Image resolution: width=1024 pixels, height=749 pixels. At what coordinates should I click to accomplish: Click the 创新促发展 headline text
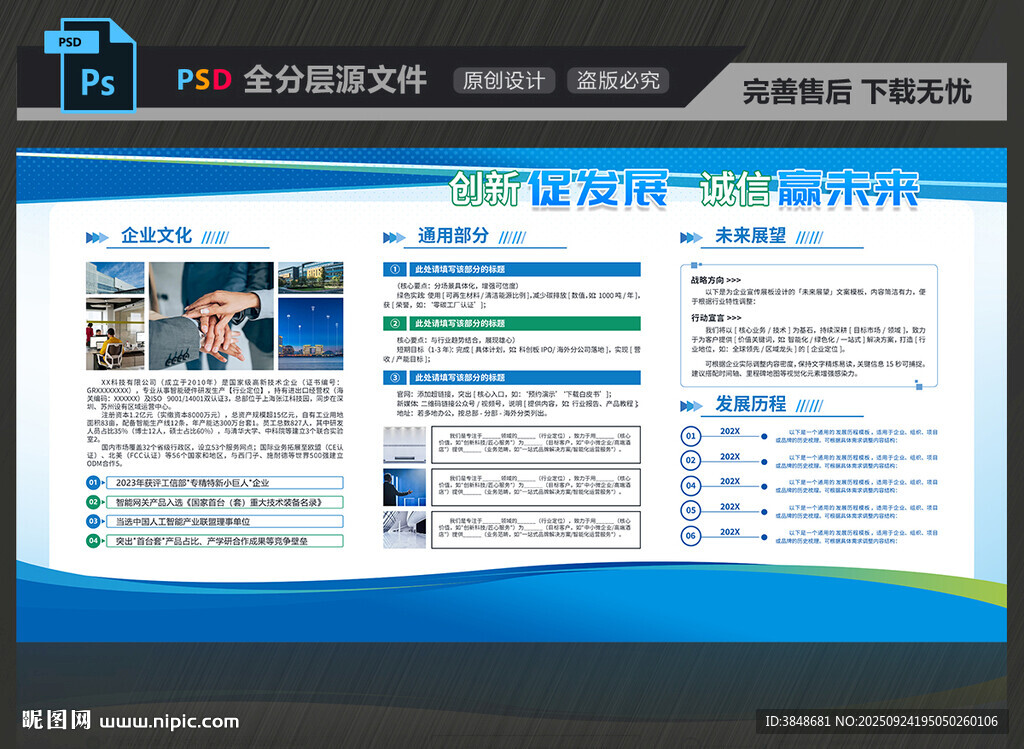point(559,189)
